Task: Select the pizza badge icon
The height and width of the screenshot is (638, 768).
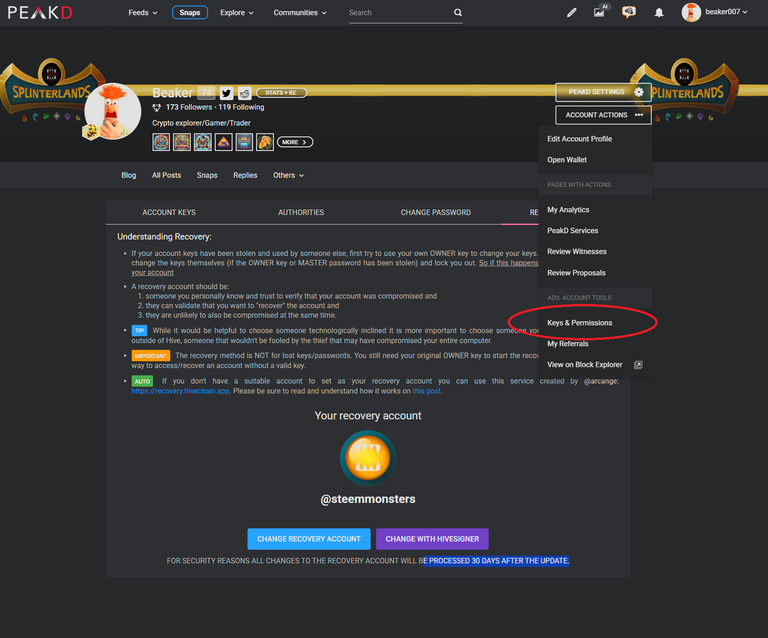Action: pos(265,142)
